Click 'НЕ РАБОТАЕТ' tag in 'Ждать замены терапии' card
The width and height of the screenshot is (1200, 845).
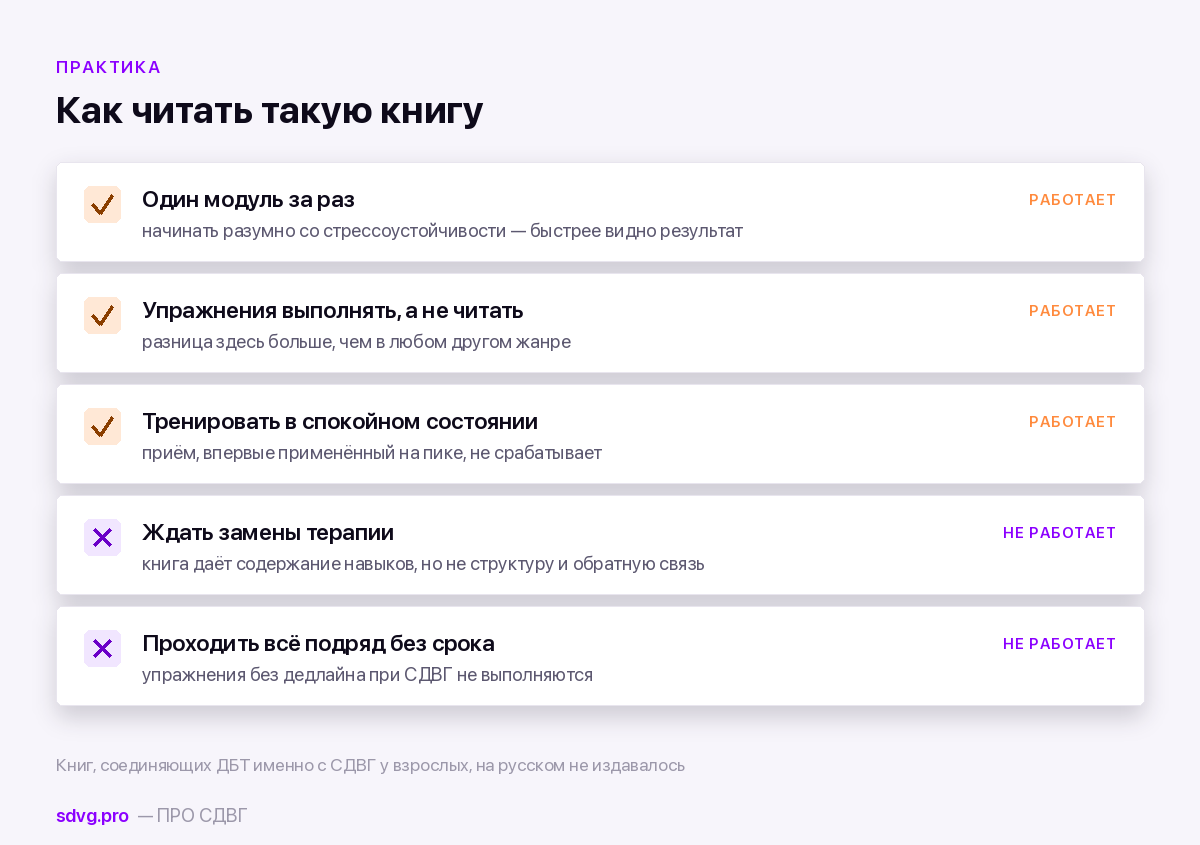pyautogui.click(x=1059, y=533)
